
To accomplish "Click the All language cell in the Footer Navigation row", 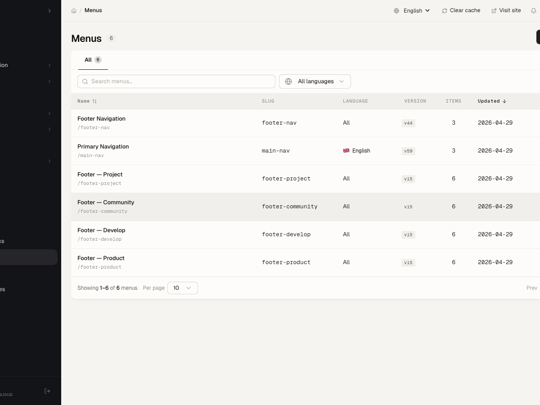I will click(x=346, y=123).
